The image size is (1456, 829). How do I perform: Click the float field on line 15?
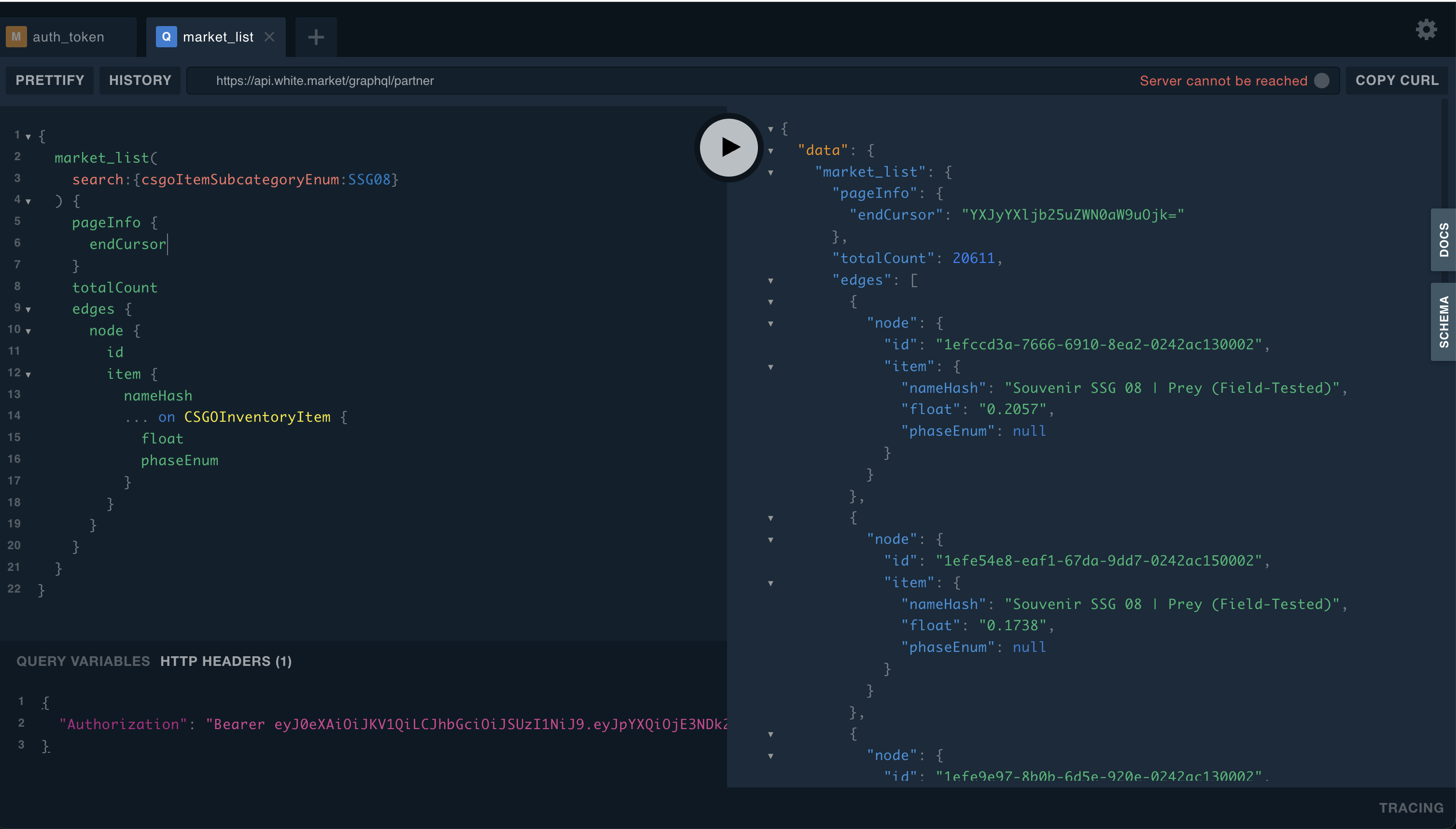pyautogui.click(x=162, y=439)
